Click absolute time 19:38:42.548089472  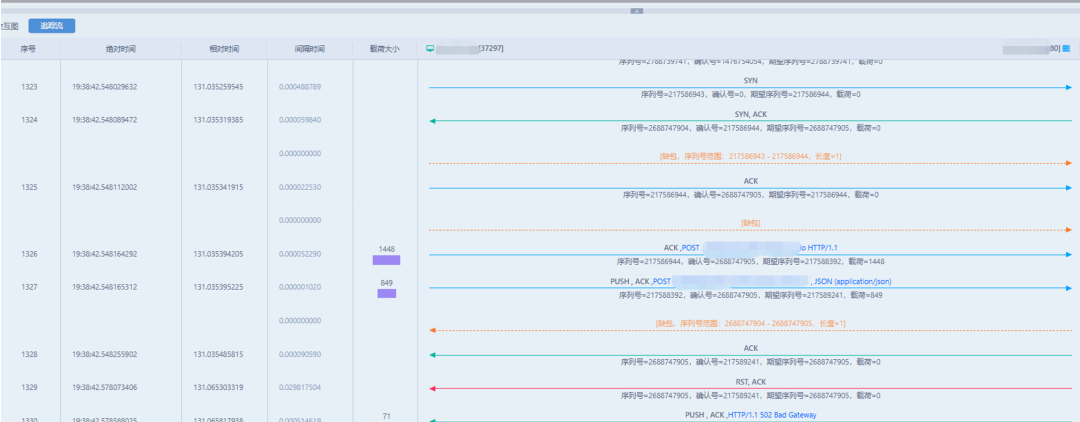coord(105,120)
